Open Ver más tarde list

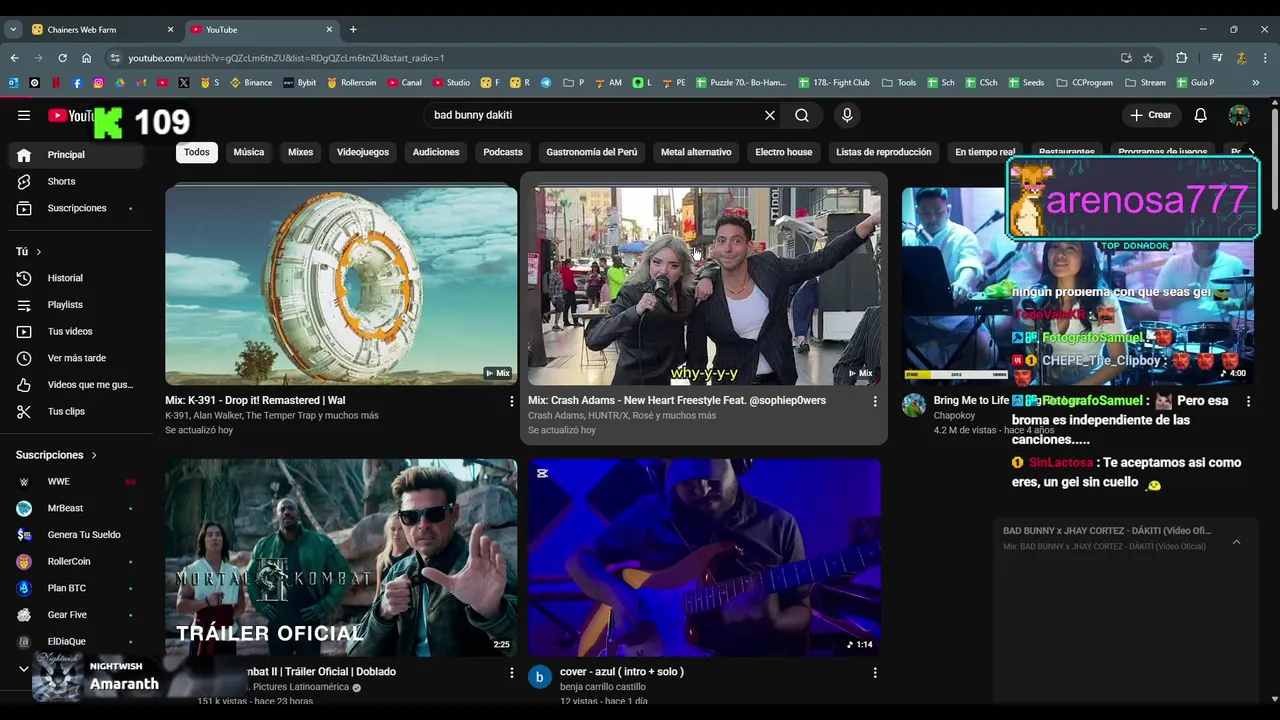click(x=76, y=358)
